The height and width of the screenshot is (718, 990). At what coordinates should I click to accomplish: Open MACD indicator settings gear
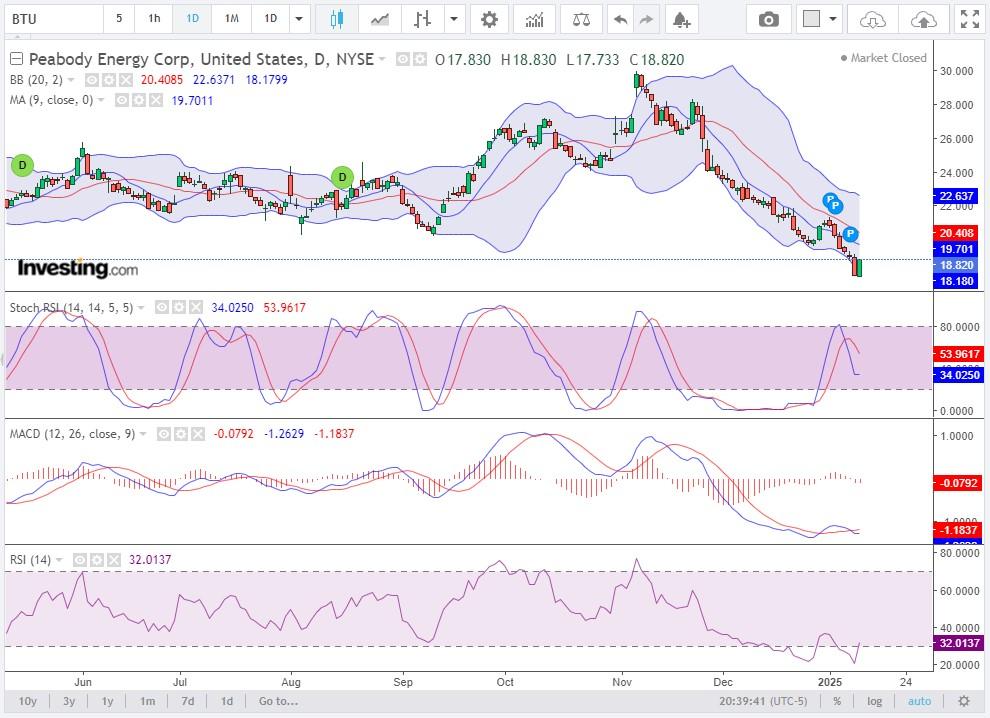point(181,434)
